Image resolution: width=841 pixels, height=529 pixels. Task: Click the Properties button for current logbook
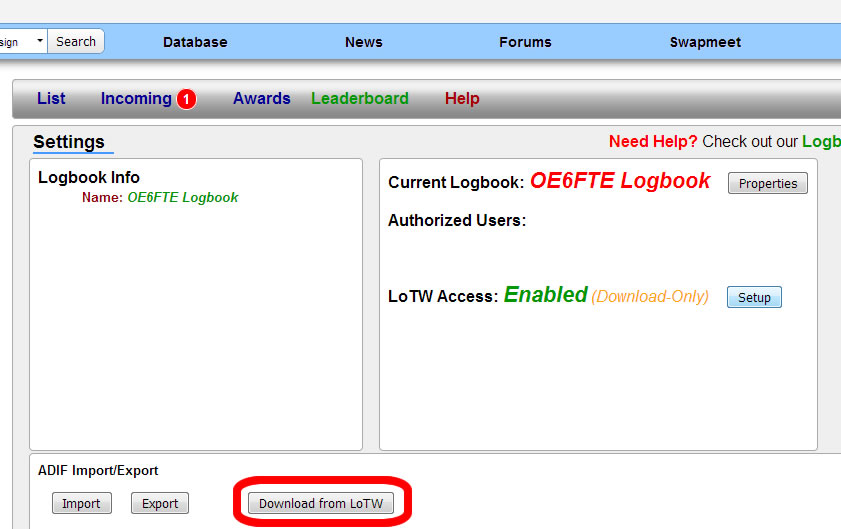pos(768,183)
